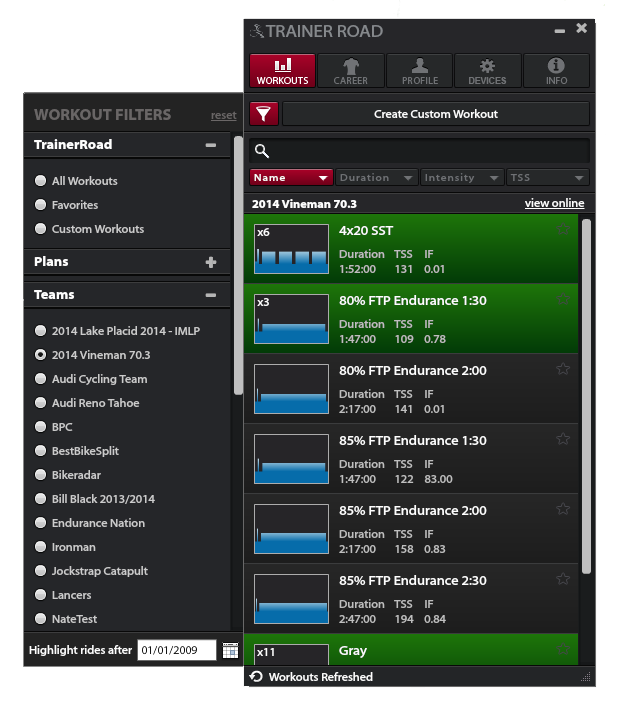Open the Duration sort dropdown
This screenshot has width=621, height=704.
pyautogui.click(x=376, y=177)
